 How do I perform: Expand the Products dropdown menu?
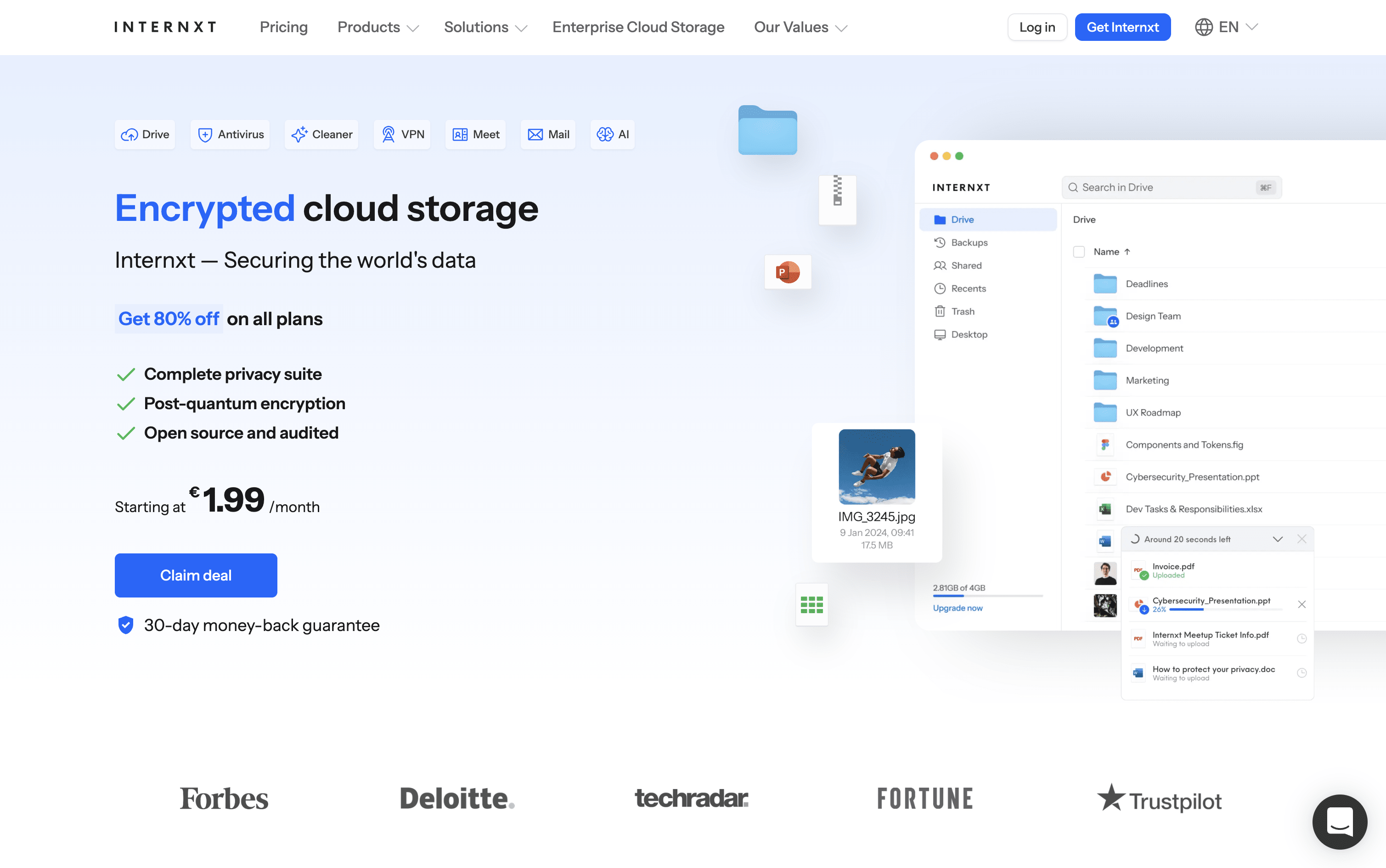(377, 27)
